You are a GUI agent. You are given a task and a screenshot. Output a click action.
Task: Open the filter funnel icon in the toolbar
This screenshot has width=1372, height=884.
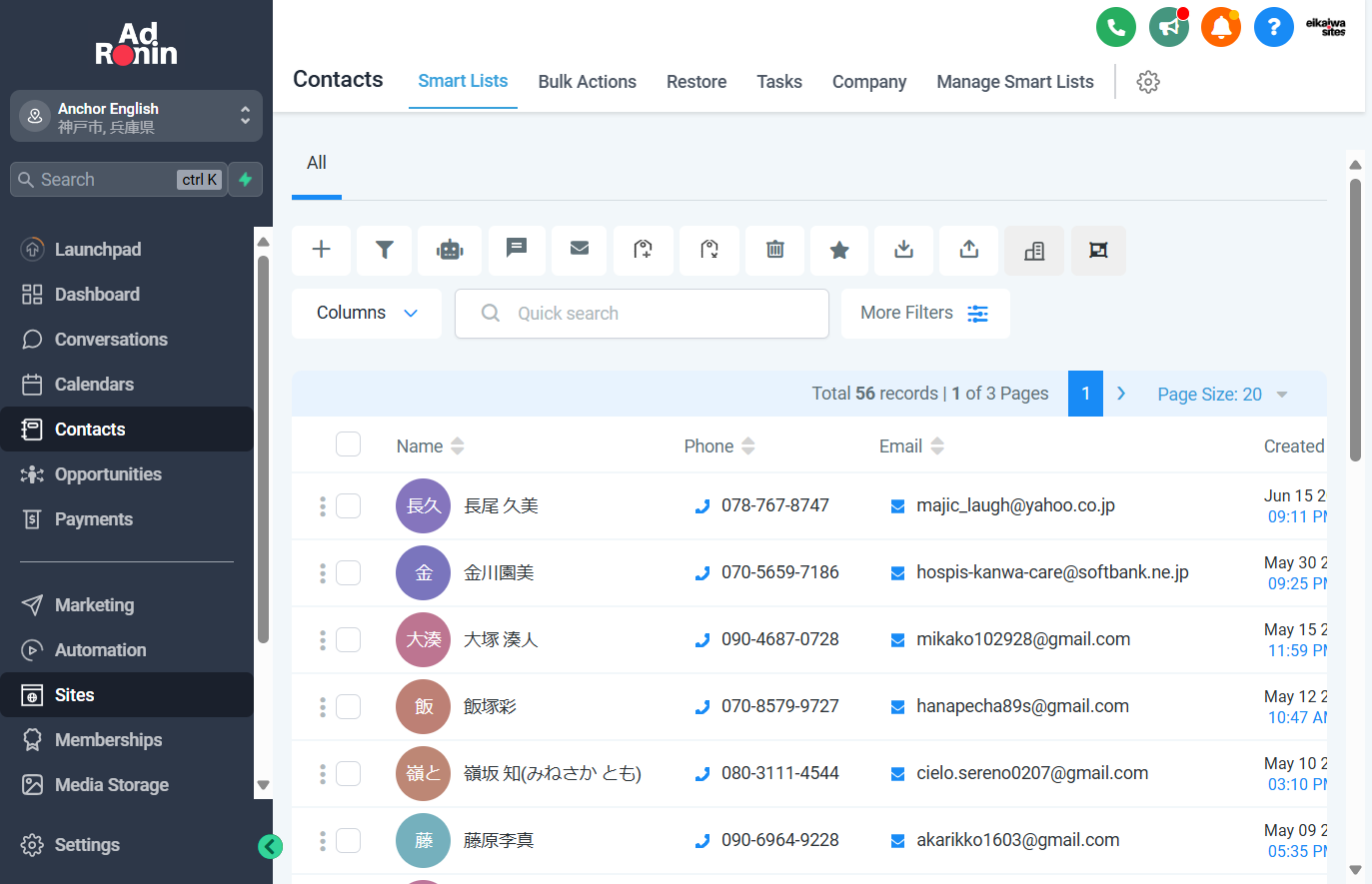(385, 250)
